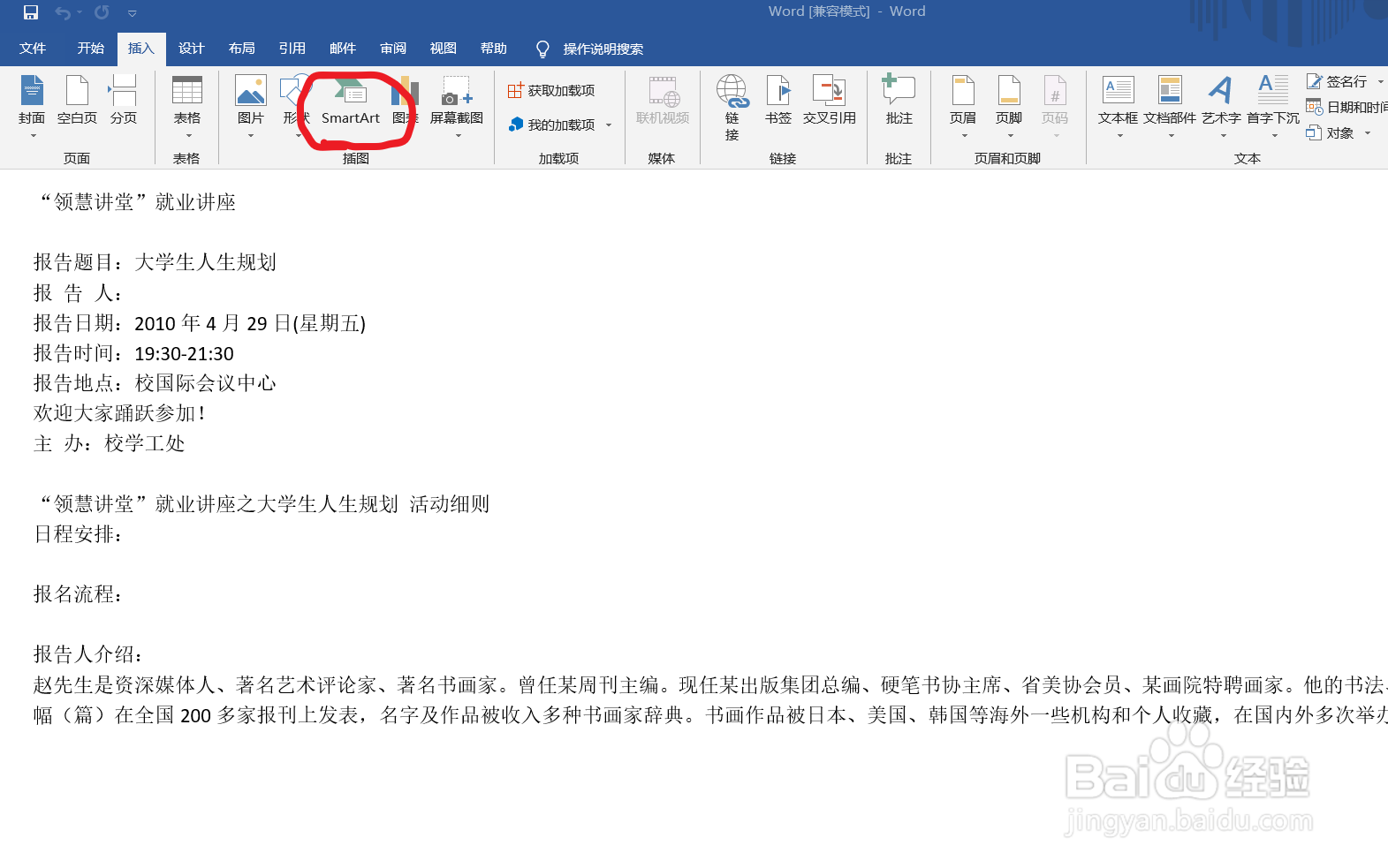Click the Object (对象) button
This screenshot has height=868, width=1388.
(1331, 133)
